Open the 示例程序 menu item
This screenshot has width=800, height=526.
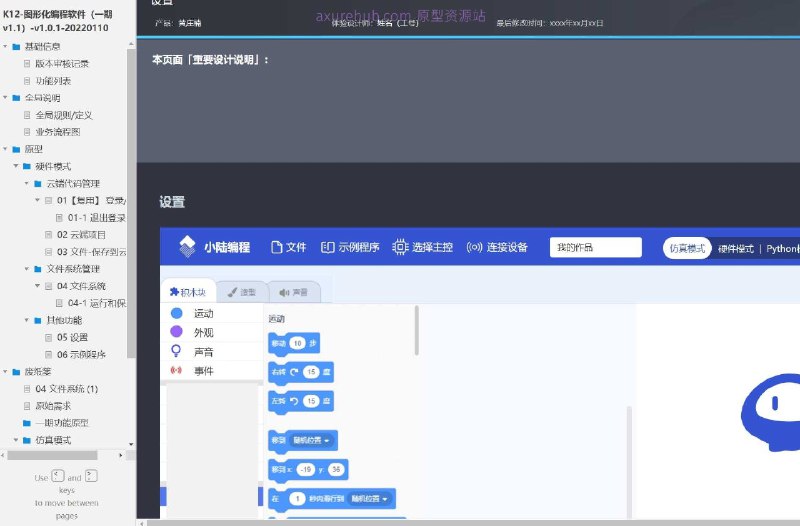[x=350, y=247]
